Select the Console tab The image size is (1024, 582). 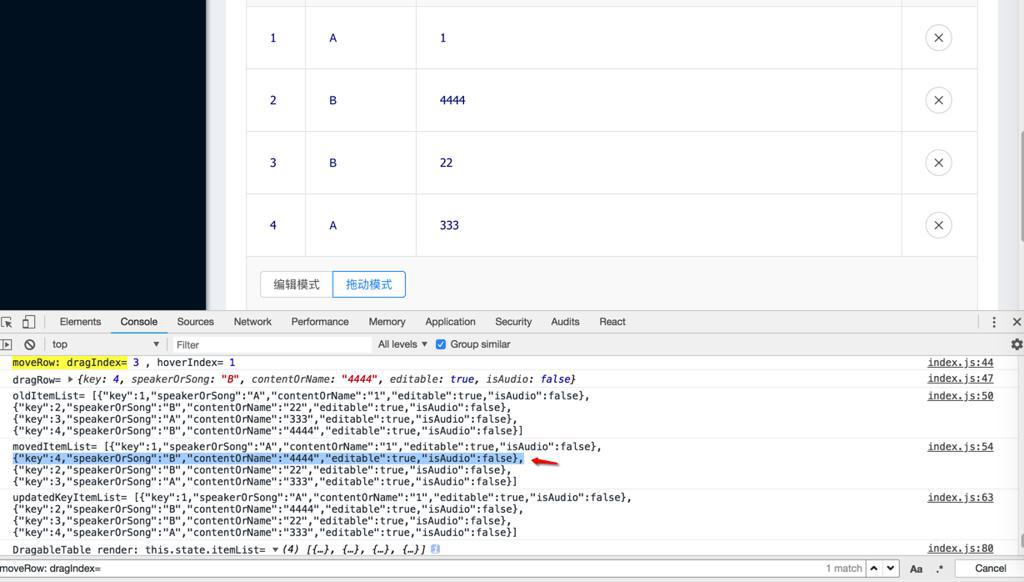[x=138, y=322]
